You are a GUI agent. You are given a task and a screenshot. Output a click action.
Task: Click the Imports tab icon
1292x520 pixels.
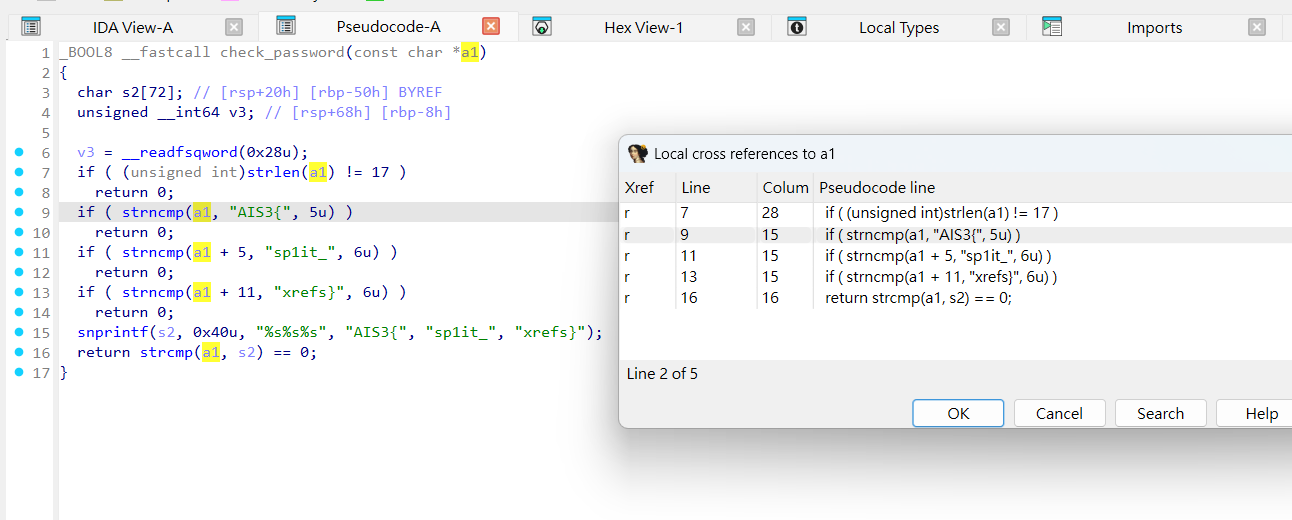[x=1052, y=27]
